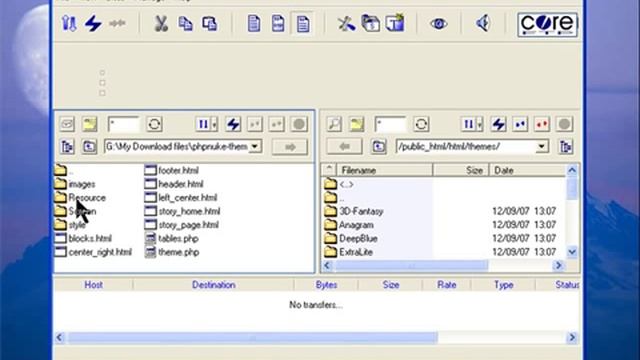Image resolution: width=640 pixels, height=360 pixels.
Task: Click the local path field G:\My Download files
Action: pyautogui.click(x=176, y=147)
